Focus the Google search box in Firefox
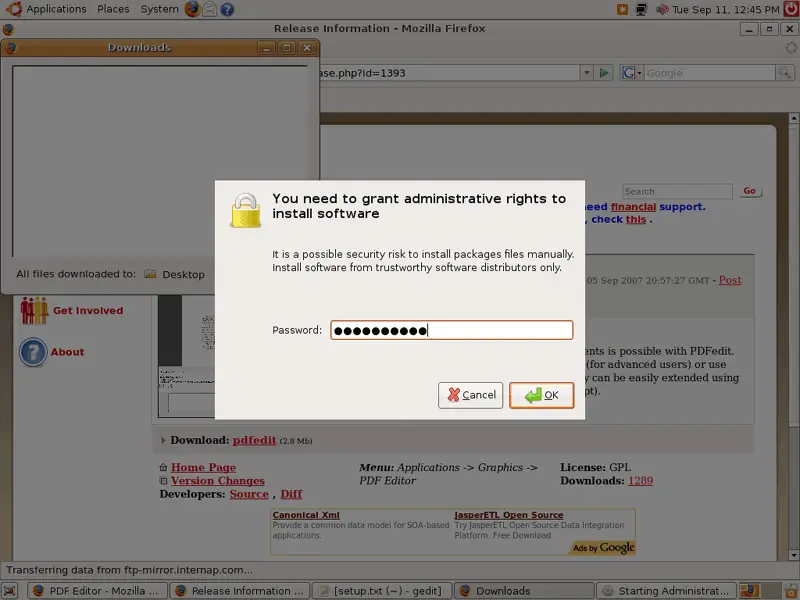Image resolution: width=800 pixels, height=600 pixels. pos(709,73)
